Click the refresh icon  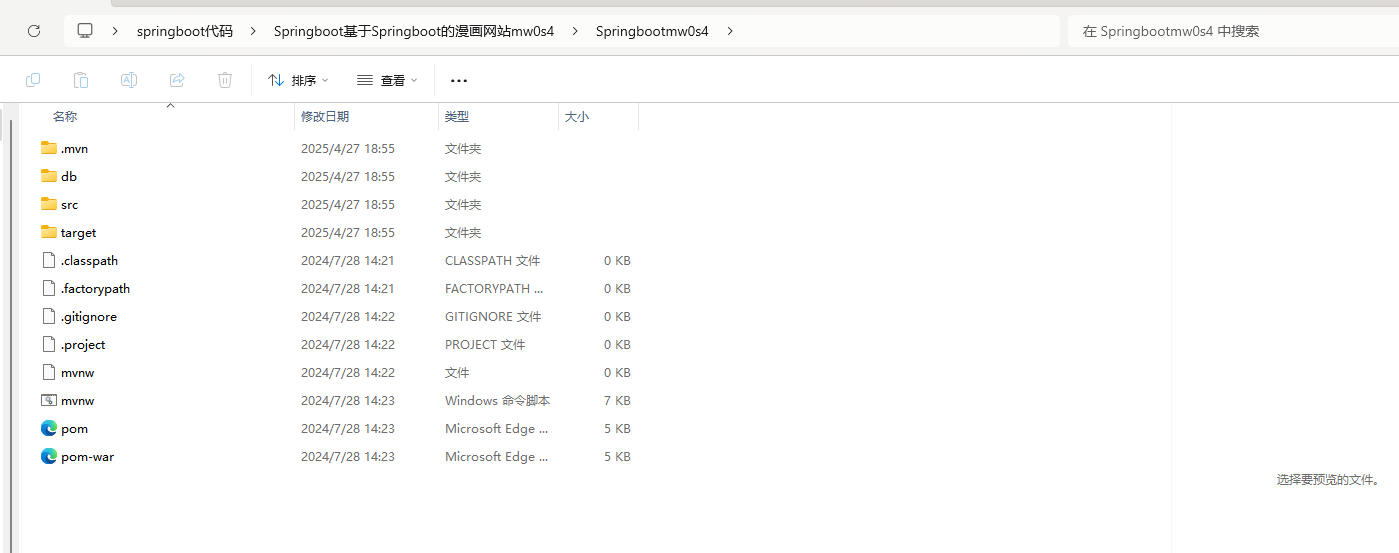(x=33, y=31)
